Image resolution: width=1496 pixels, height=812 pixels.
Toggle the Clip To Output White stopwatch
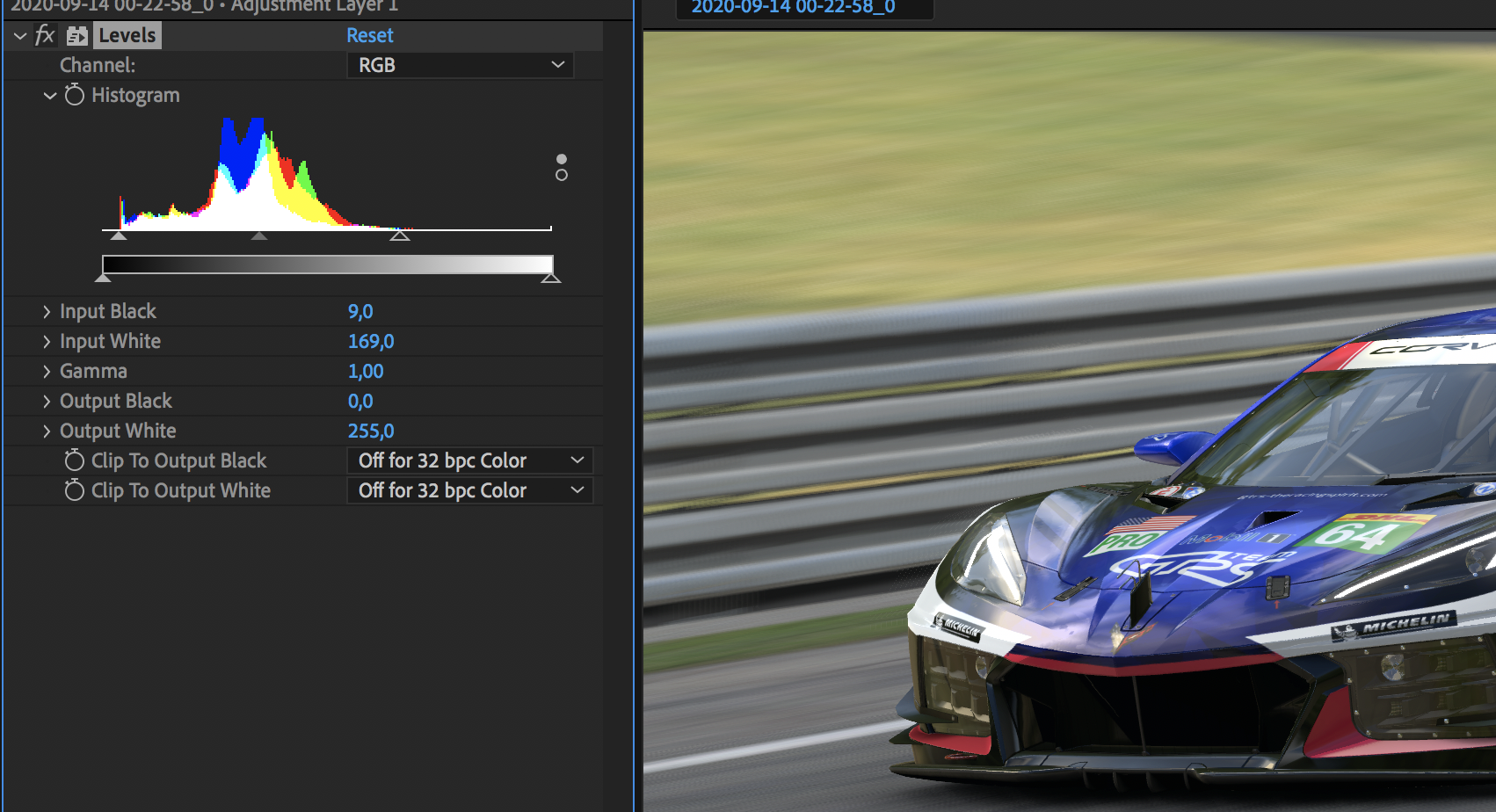pos(75,489)
